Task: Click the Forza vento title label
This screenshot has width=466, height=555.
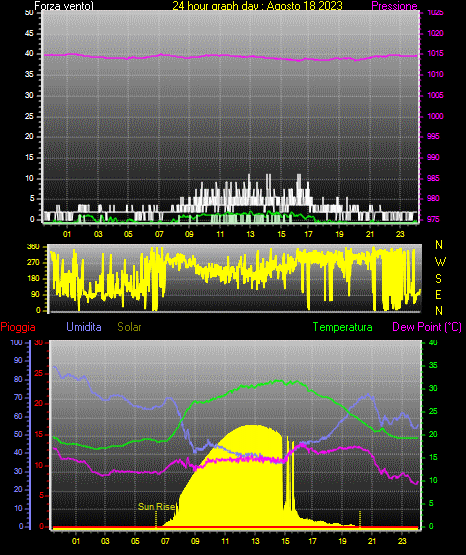Action: pos(64,6)
